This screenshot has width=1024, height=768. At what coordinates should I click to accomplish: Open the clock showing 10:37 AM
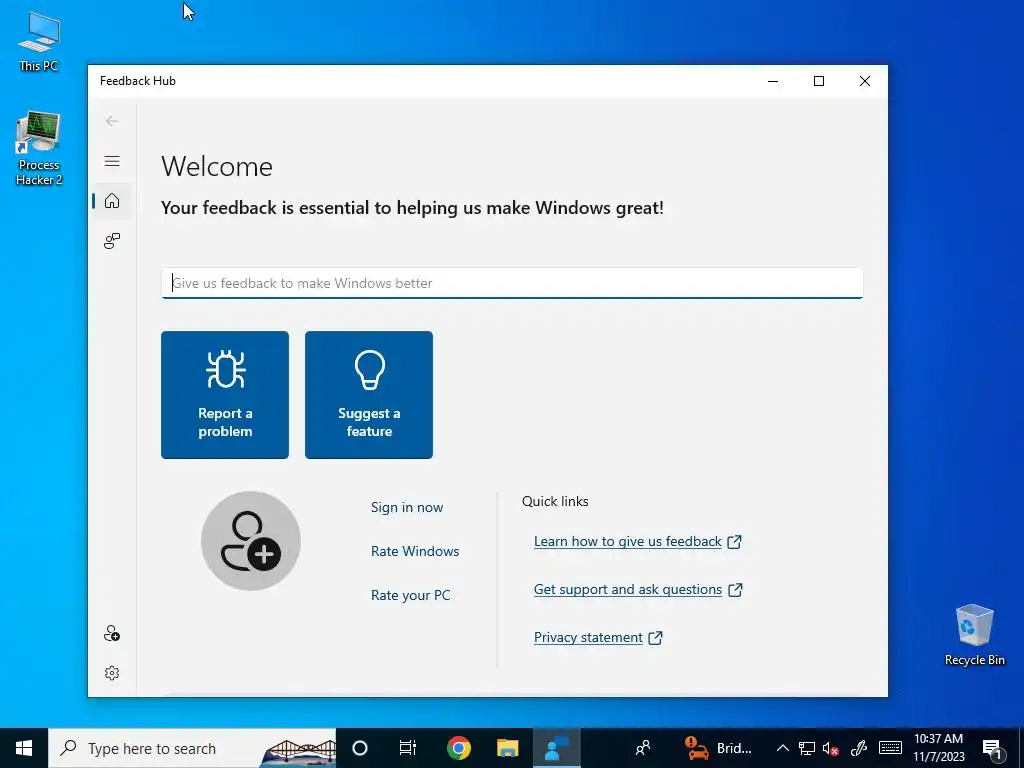938,748
